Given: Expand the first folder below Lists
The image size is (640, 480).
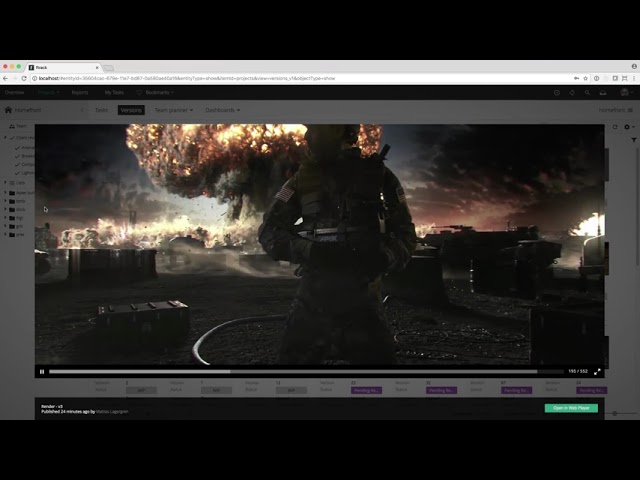Looking at the screenshot, I should point(5,192).
